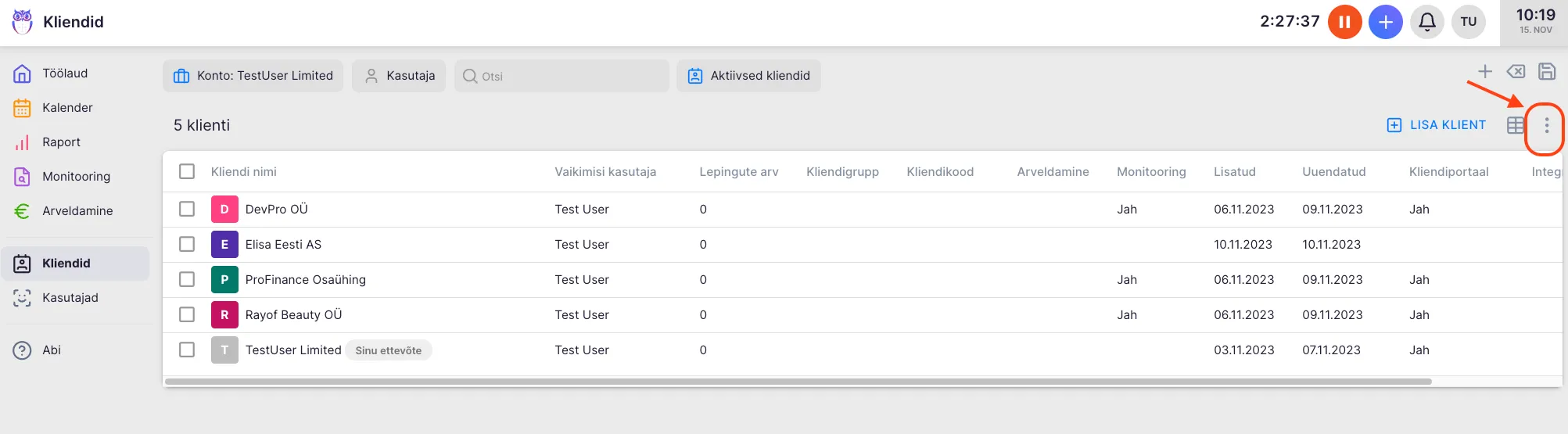Open the Kasutaja filter dropdown

coord(399,76)
